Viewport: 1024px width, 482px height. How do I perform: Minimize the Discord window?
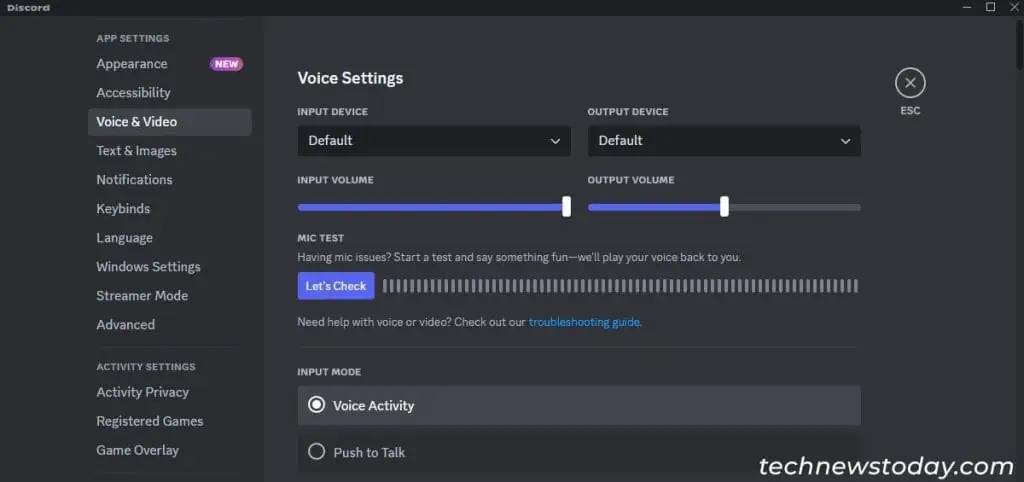tap(967, 7)
